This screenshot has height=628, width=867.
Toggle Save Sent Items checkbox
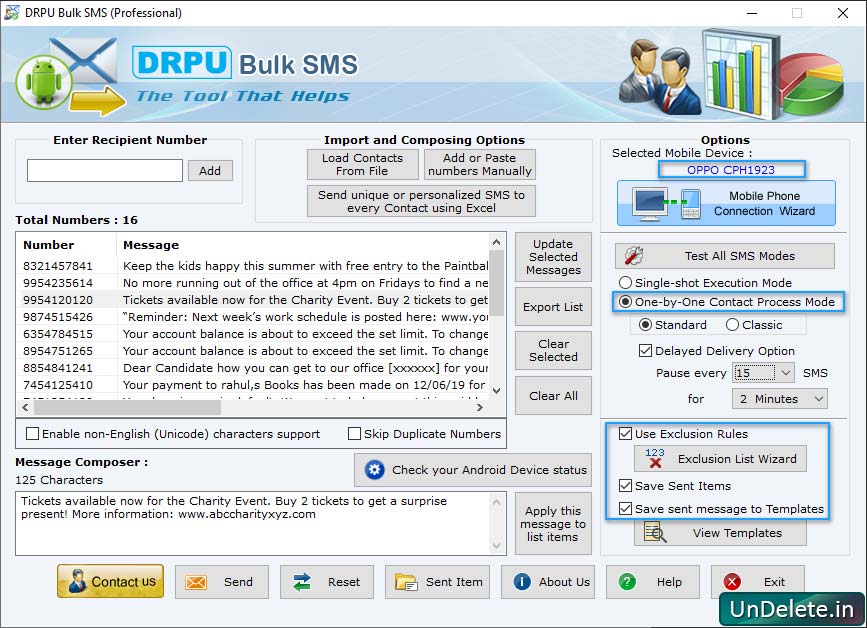coord(625,485)
